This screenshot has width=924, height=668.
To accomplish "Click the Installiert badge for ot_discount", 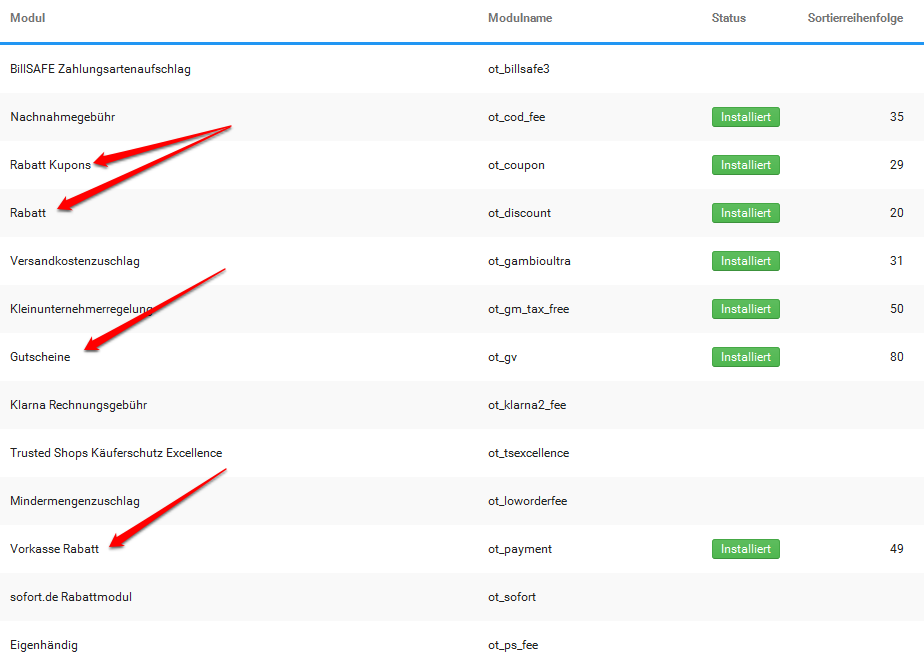I will coord(745,213).
